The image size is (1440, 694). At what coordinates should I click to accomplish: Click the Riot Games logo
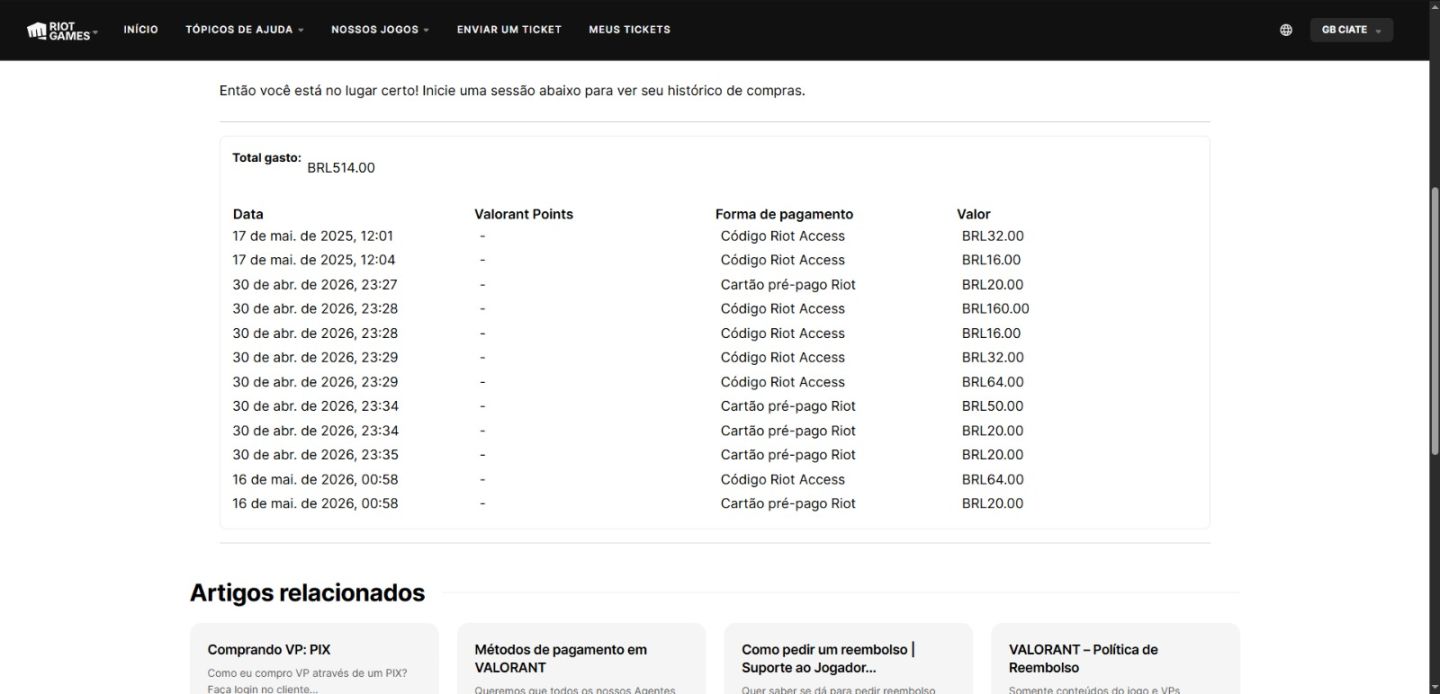tap(61, 30)
